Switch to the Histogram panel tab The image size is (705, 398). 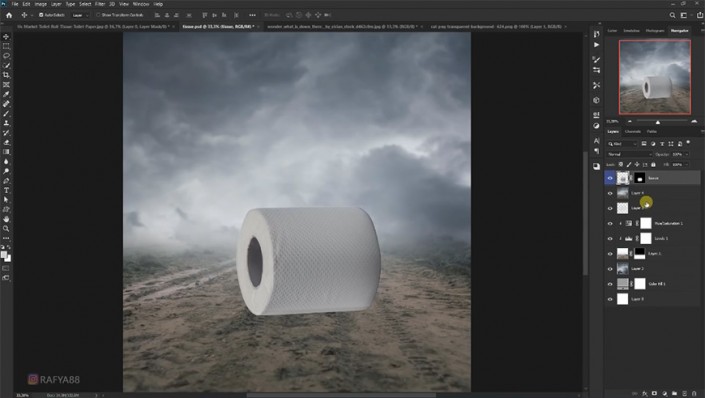(655, 31)
